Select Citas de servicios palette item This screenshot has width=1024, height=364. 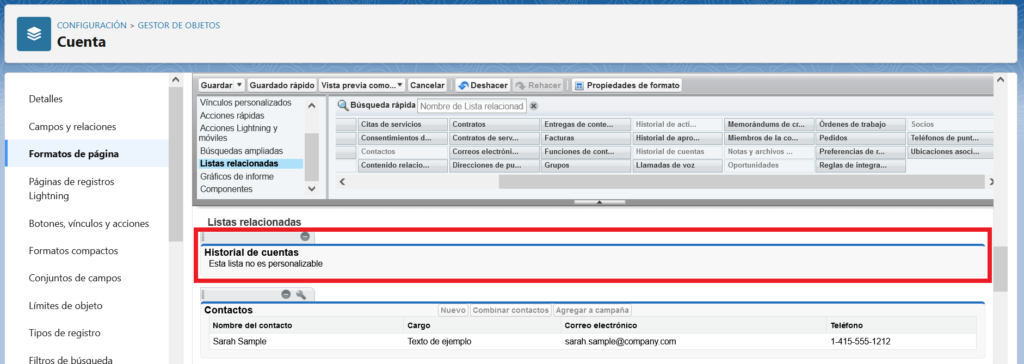click(402, 124)
